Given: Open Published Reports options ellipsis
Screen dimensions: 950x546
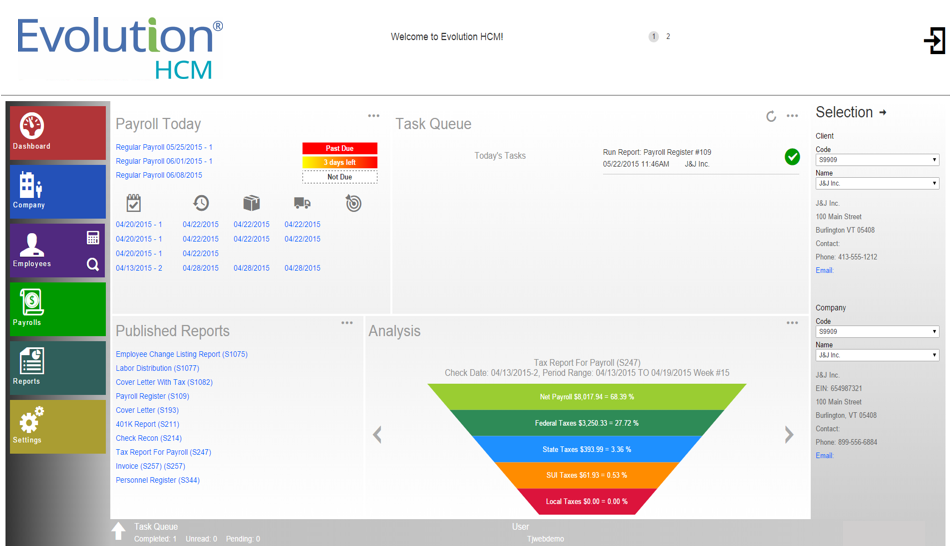Looking at the screenshot, I should pos(347,323).
